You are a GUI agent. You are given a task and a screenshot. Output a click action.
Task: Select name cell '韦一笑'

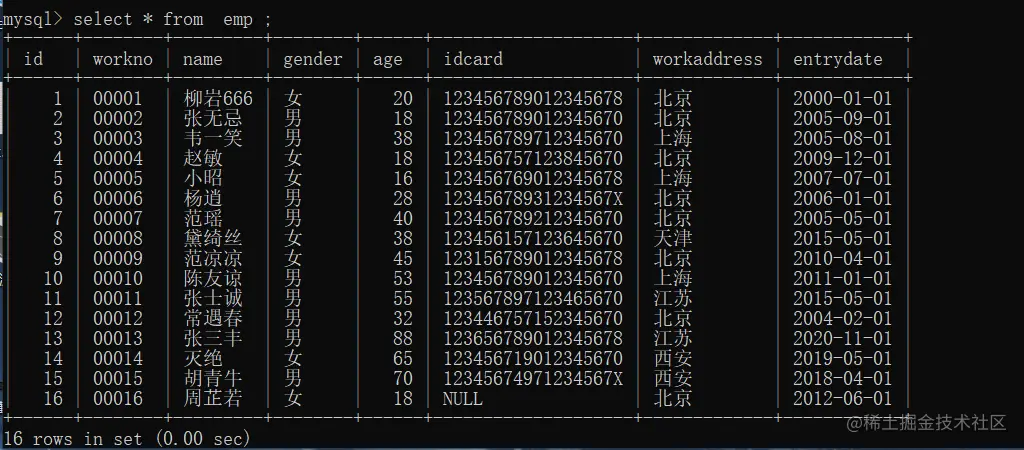[x=213, y=139]
